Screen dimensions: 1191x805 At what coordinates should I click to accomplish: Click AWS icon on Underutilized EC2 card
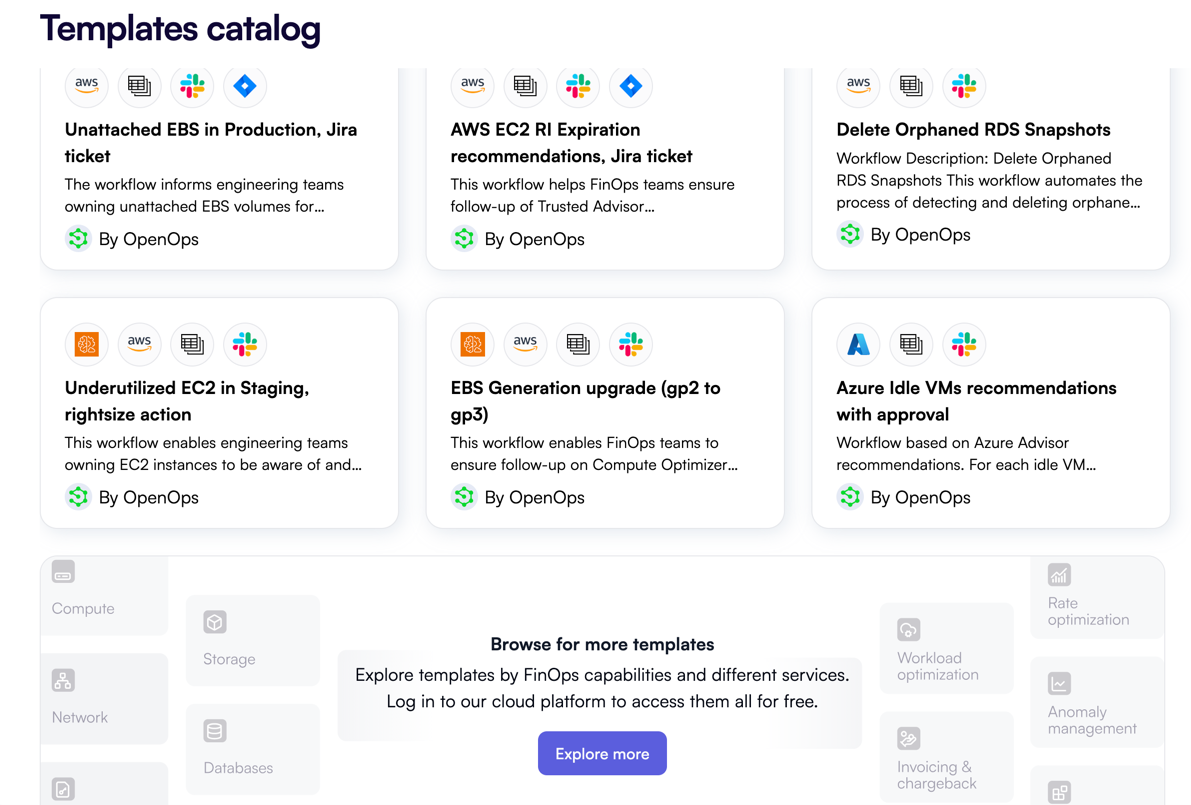click(x=139, y=344)
